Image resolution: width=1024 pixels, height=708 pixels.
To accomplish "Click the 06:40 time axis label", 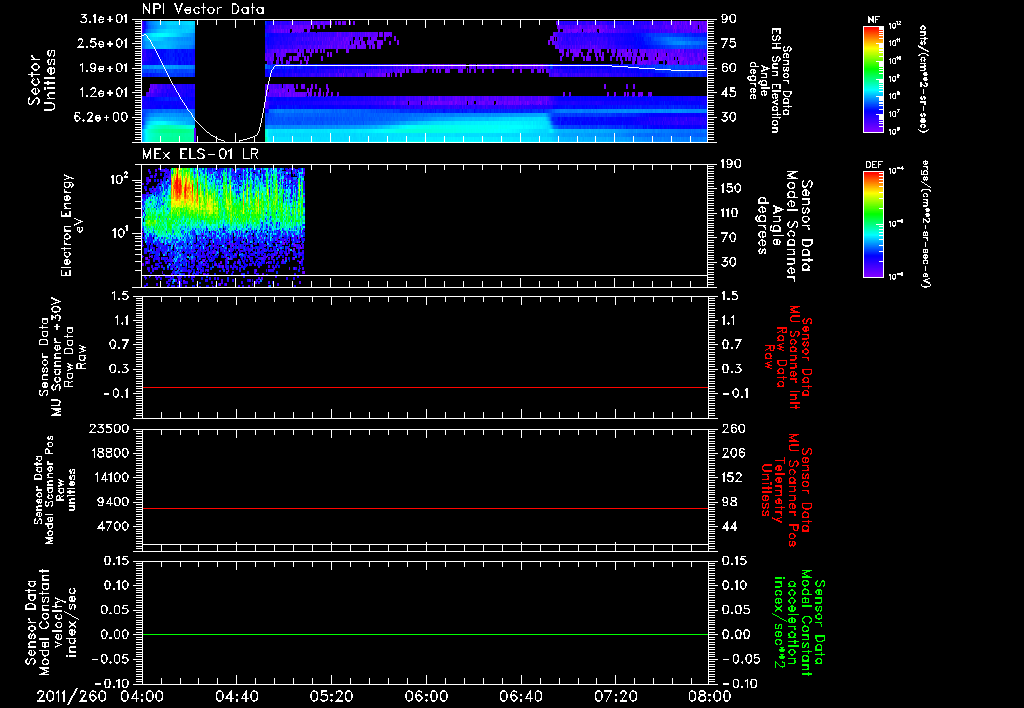I will point(520,696).
